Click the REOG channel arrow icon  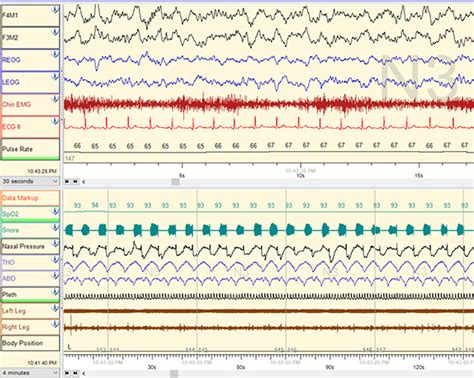click(55, 54)
